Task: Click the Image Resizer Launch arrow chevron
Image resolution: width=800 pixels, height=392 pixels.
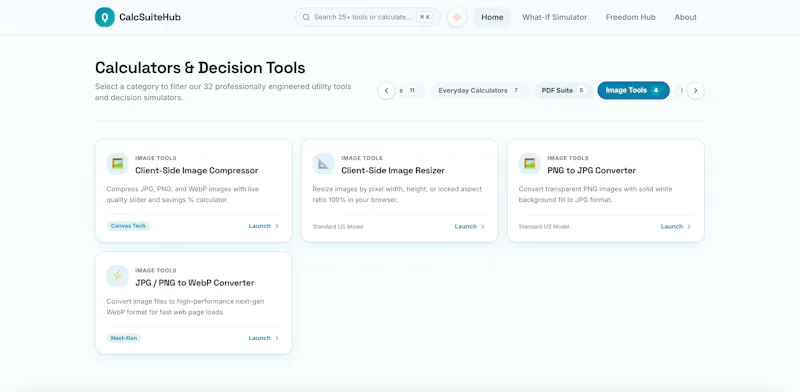Action: click(x=483, y=226)
